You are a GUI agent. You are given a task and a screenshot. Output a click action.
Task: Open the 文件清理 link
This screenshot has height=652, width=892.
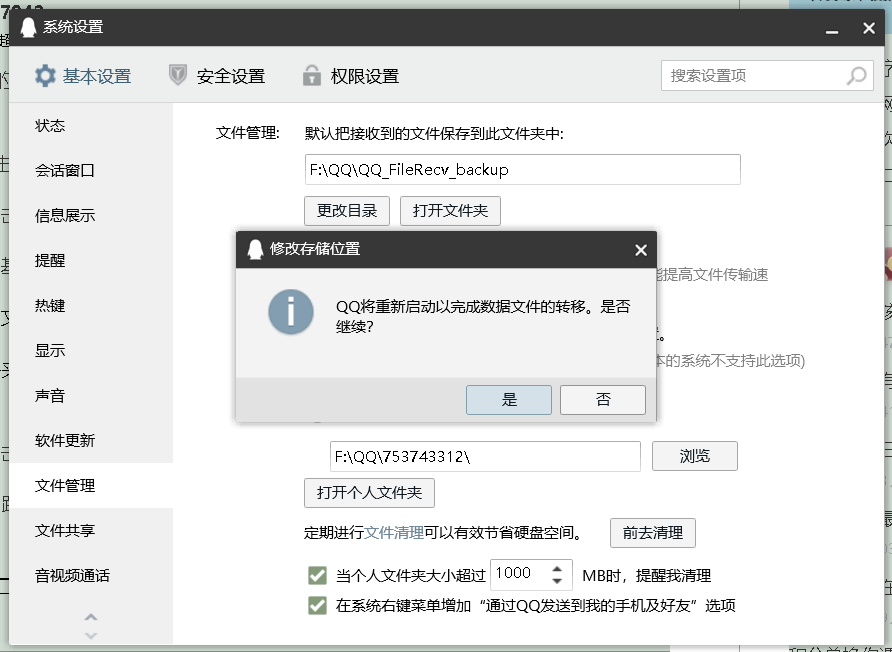click(x=394, y=533)
